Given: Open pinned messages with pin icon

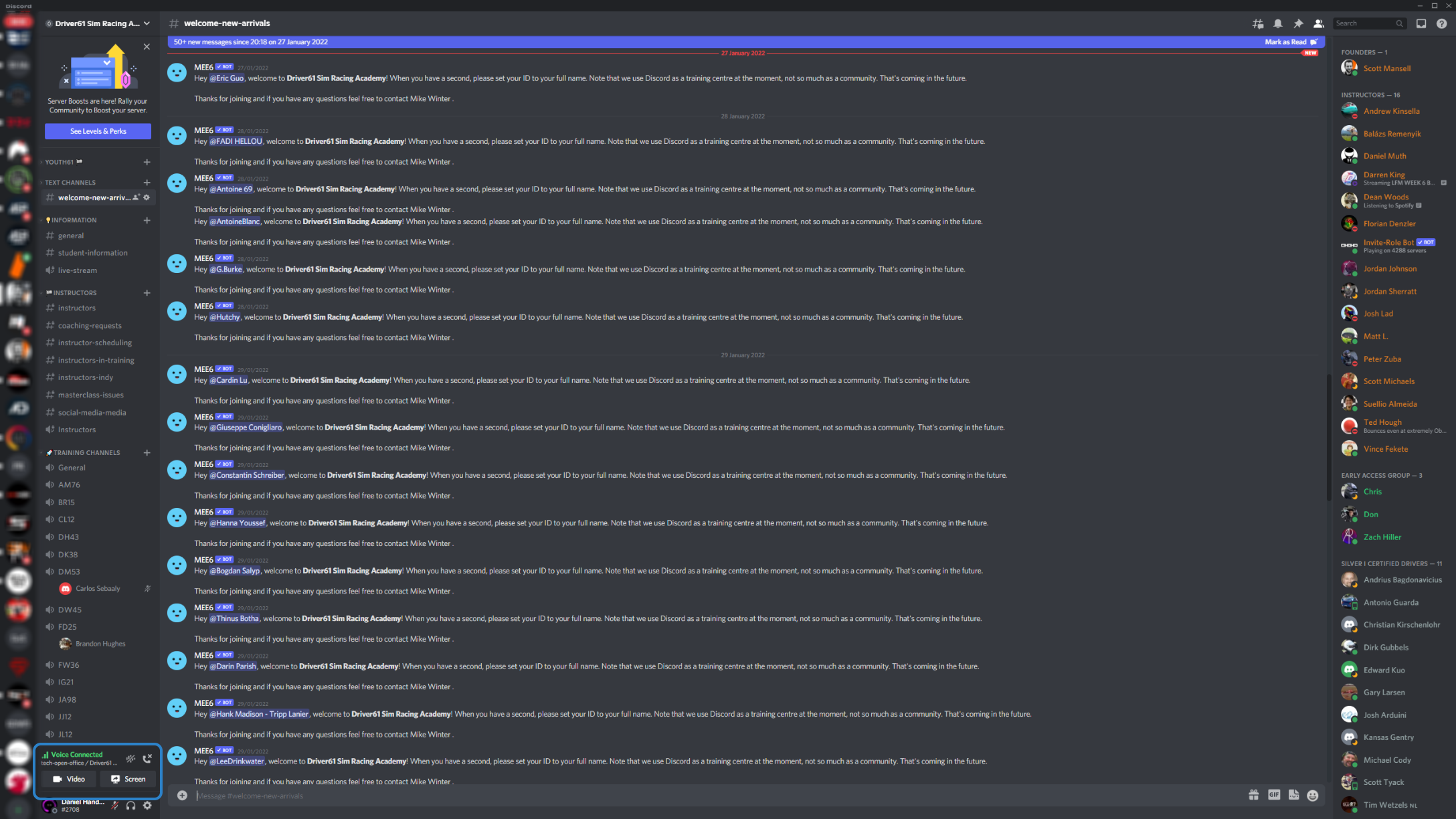Looking at the screenshot, I should (x=1298, y=23).
